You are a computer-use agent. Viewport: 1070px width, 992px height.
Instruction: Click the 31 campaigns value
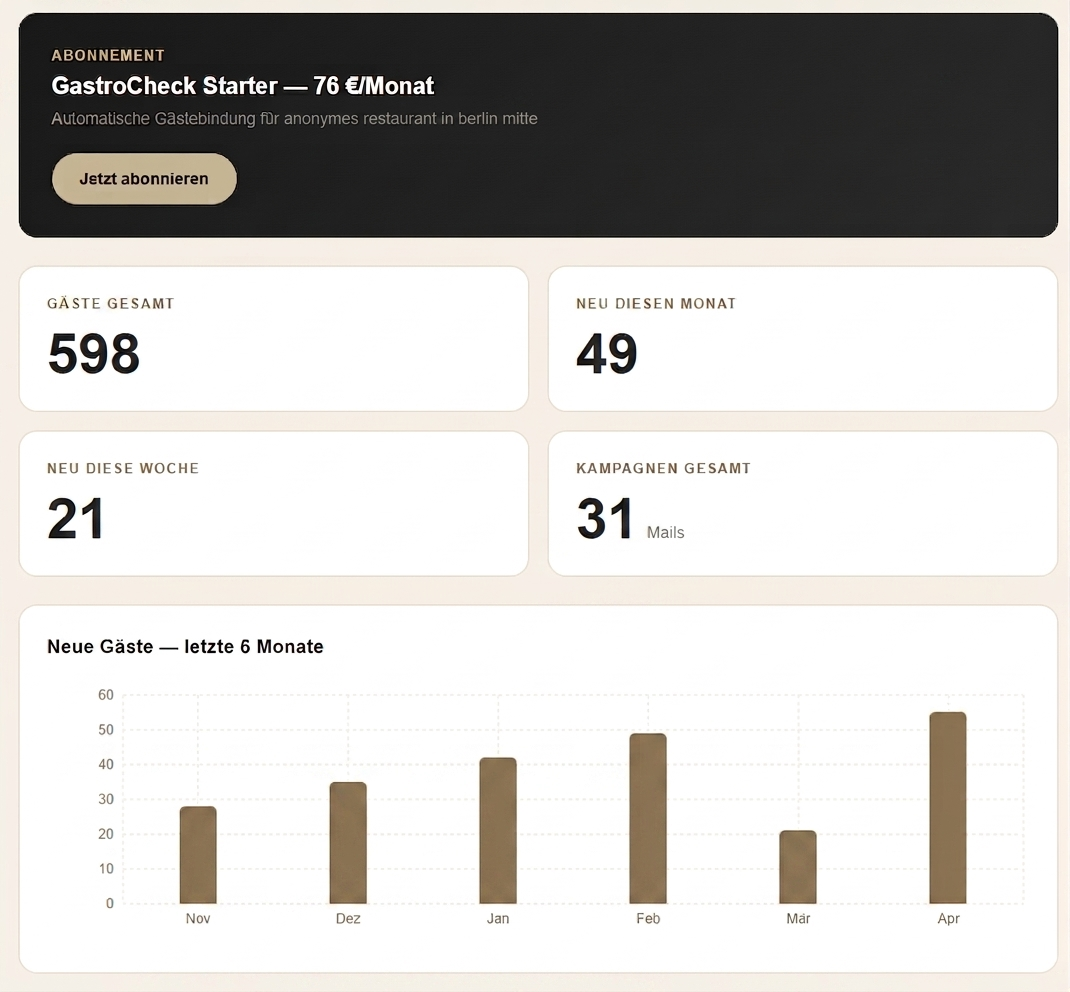605,519
